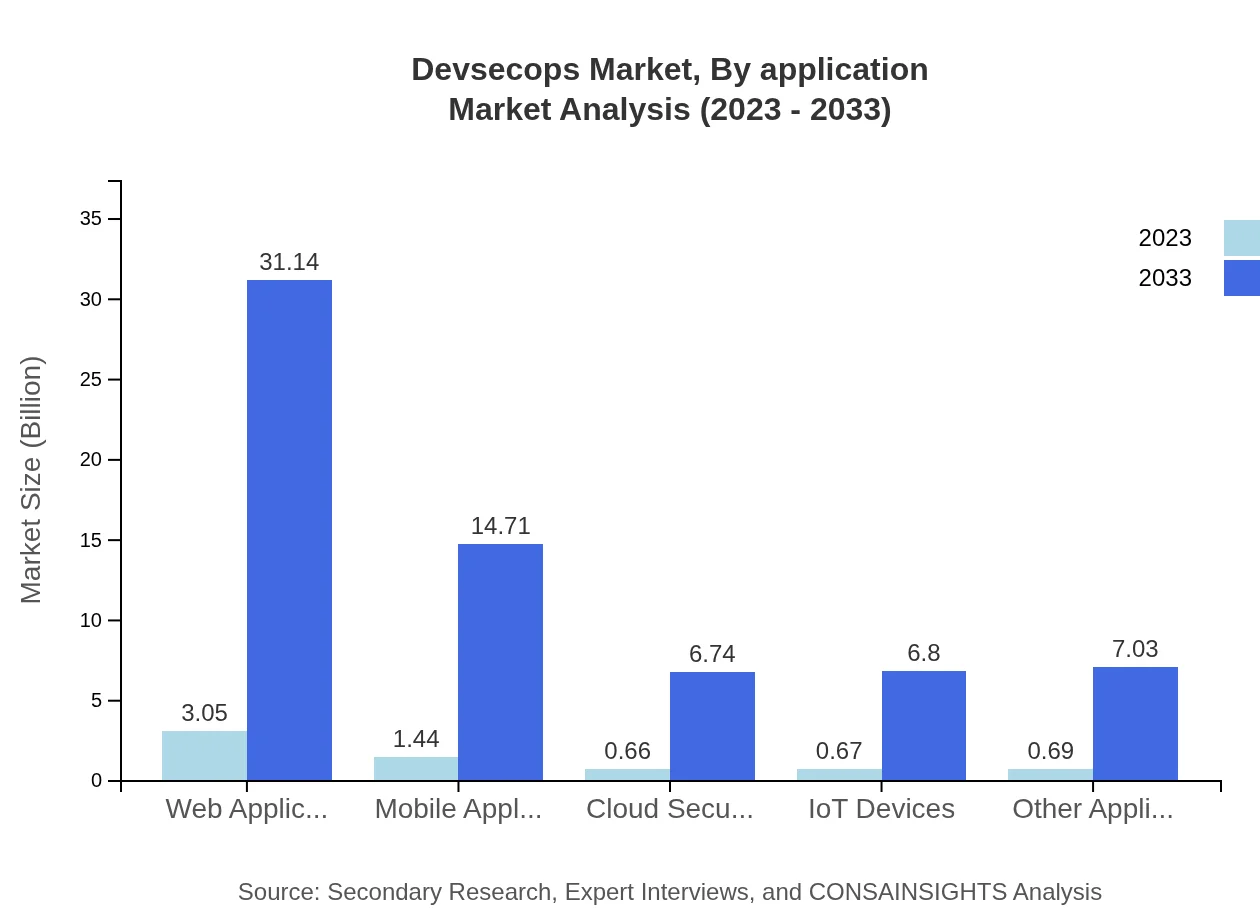Viewport: 1260px width, 920px height.
Task: Click the 7.03 value label above Other Applications
Action: (x=1135, y=649)
